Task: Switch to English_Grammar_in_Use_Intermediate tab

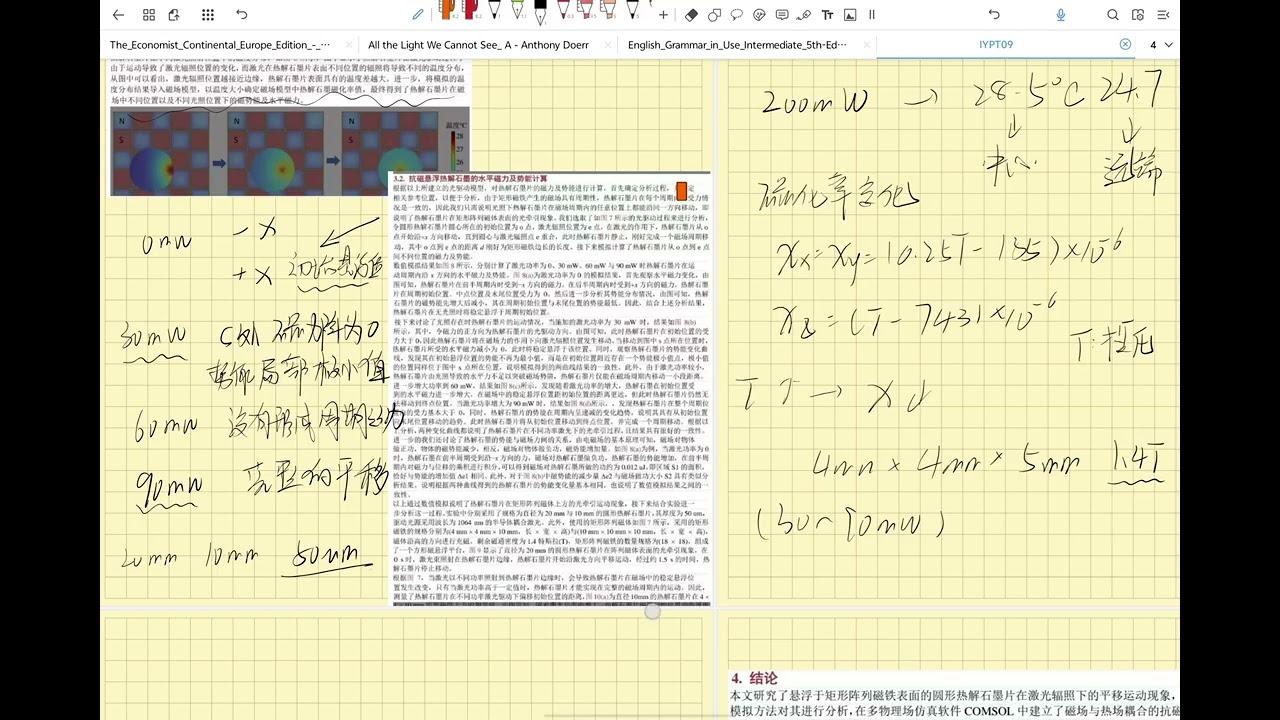Action: coord(737,45)
